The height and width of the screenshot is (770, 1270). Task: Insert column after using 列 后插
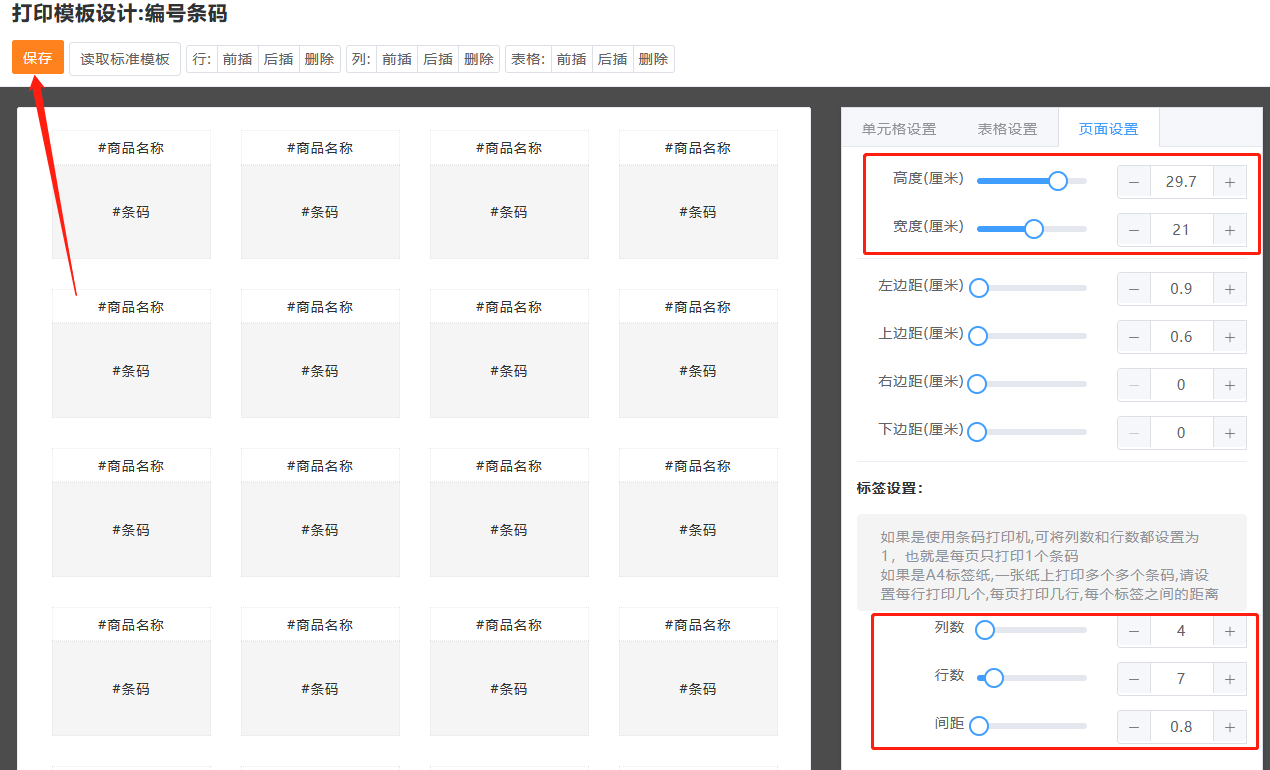click(438, 59)
